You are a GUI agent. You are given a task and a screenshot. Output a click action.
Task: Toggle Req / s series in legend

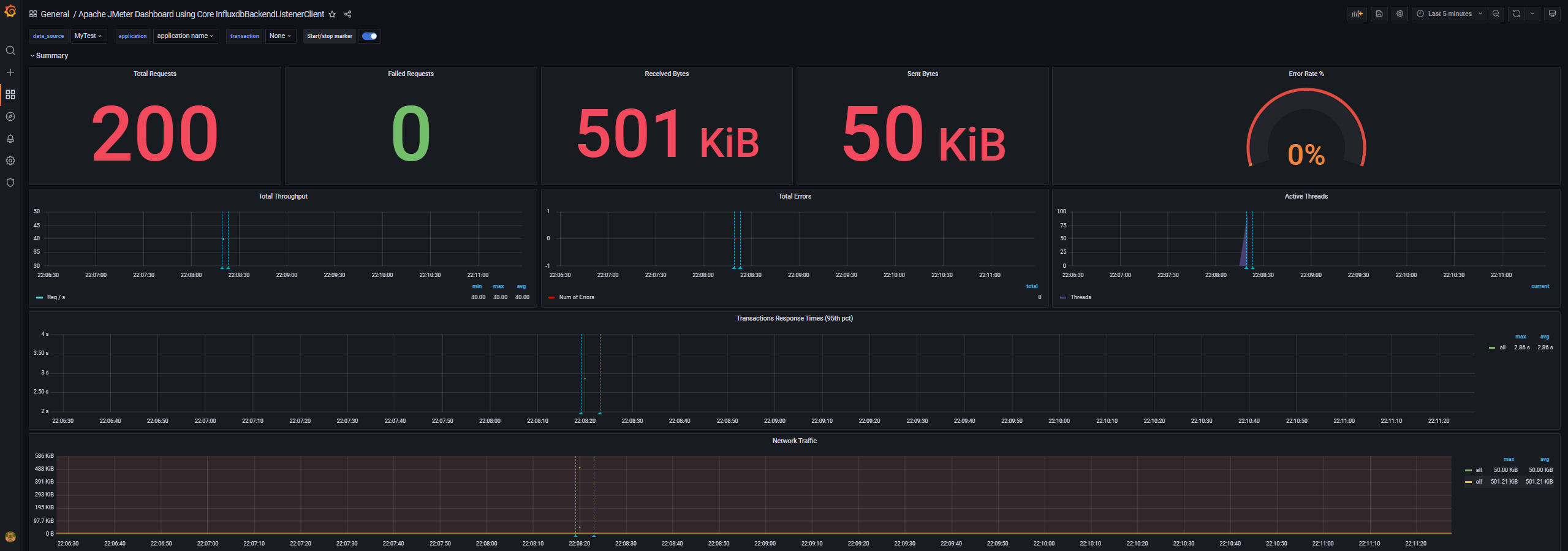[56, 297]
